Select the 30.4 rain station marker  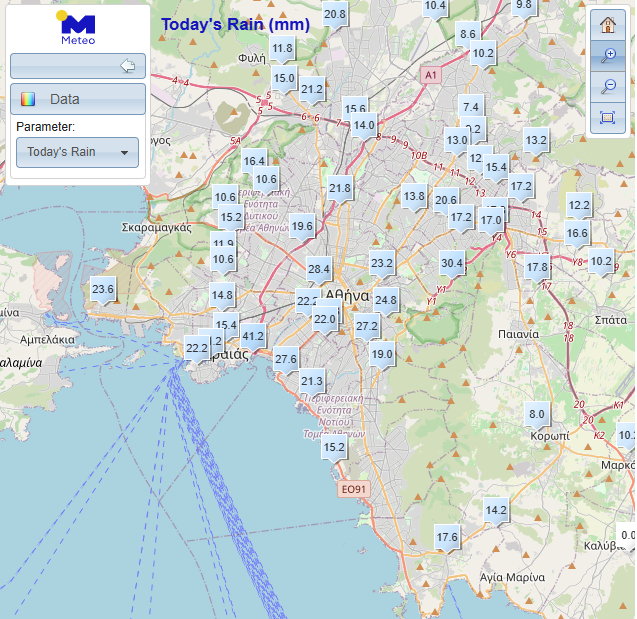[452, 263]
